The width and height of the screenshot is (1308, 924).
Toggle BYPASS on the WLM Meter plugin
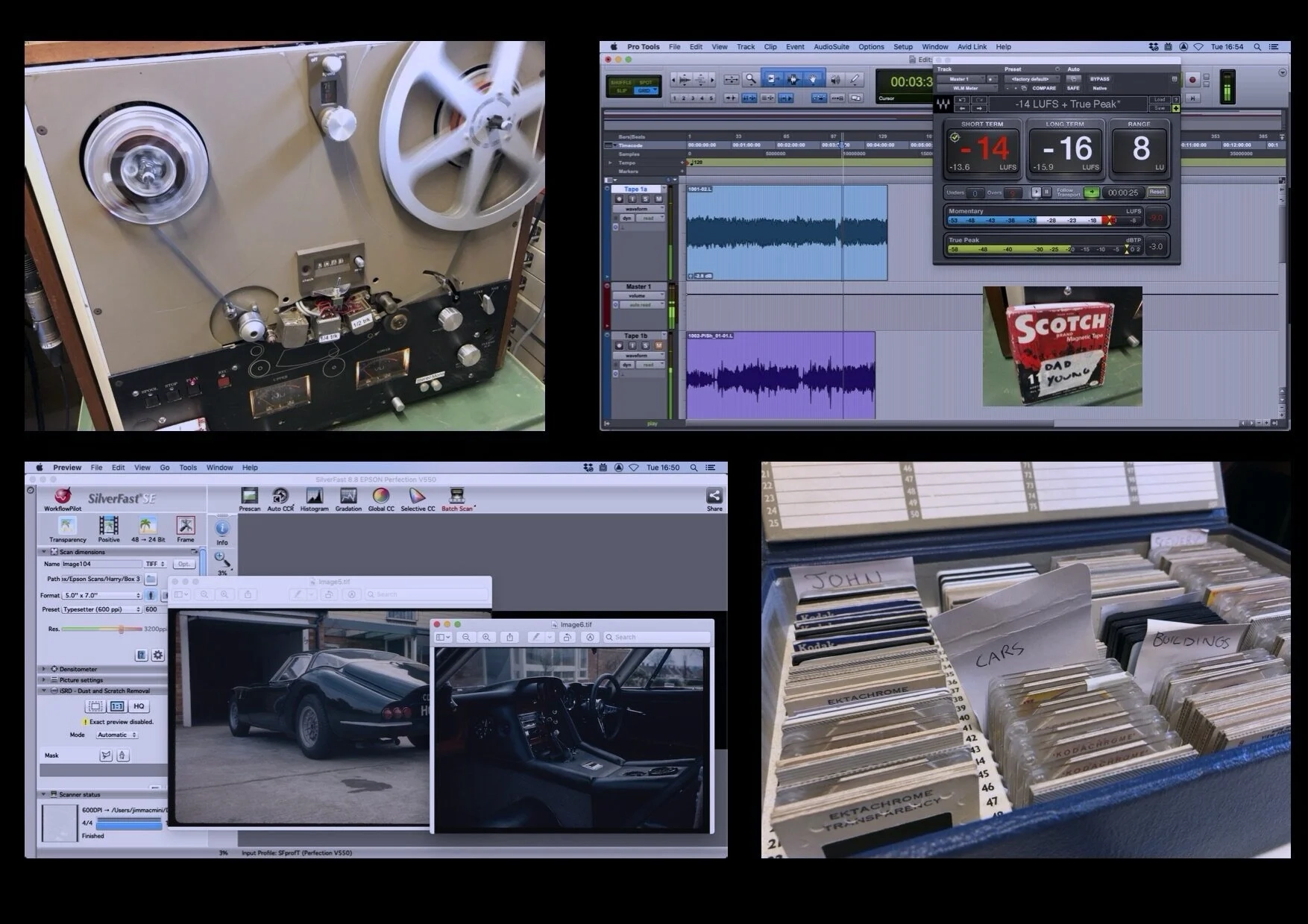pyautogui.click(x=1100, y=79)
